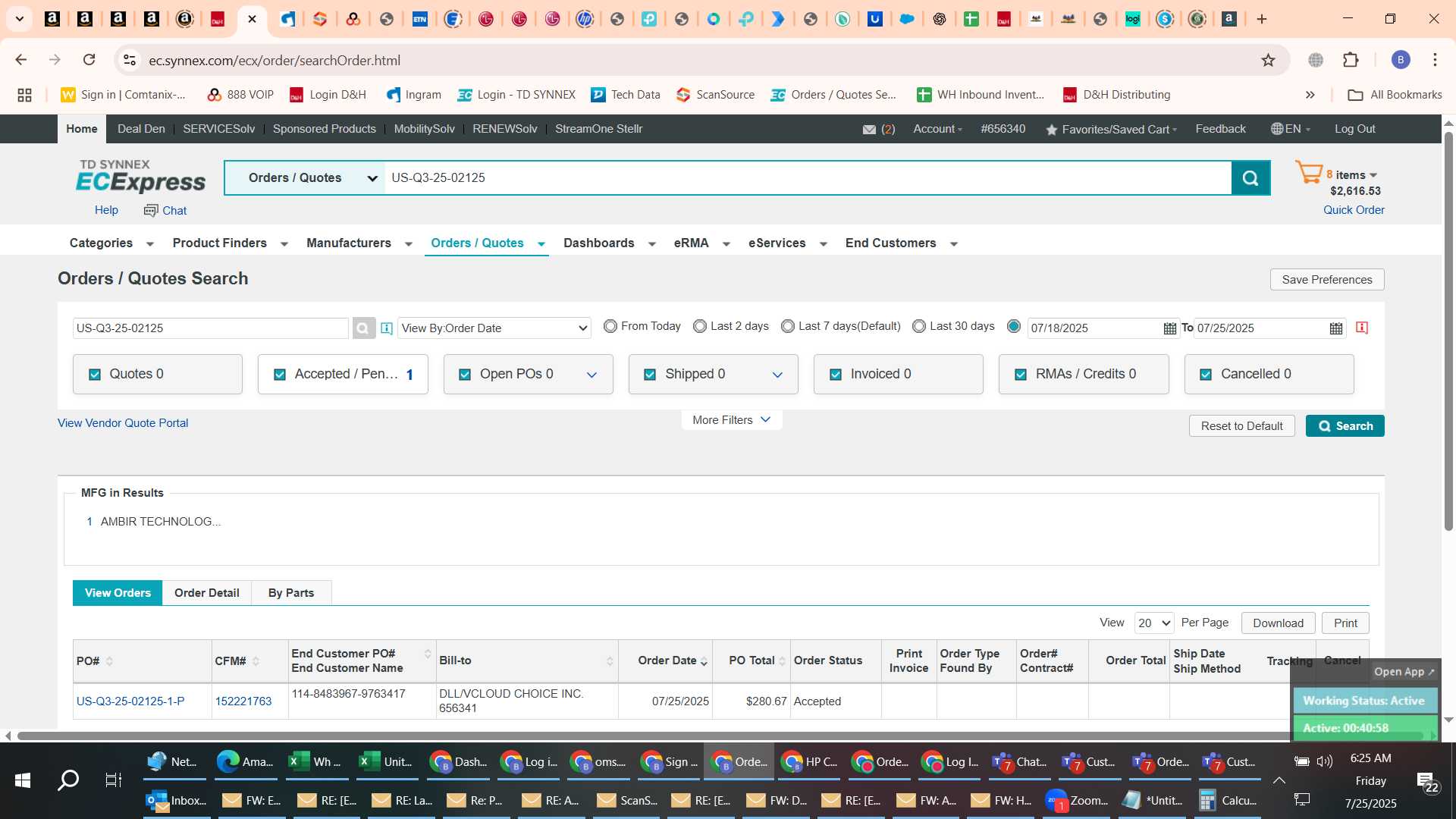
Task: Open the Zoom taskbar app
Action: [1078, 800]
